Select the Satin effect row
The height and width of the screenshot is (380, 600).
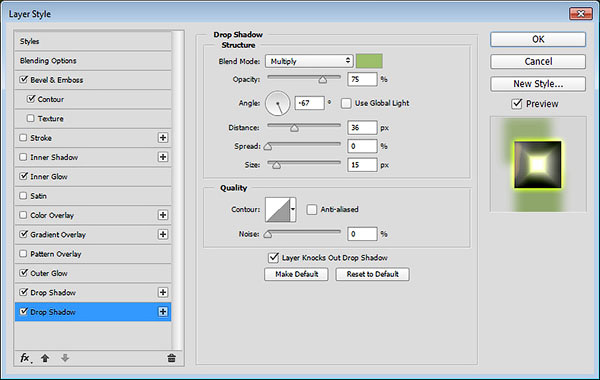point(93,196)
